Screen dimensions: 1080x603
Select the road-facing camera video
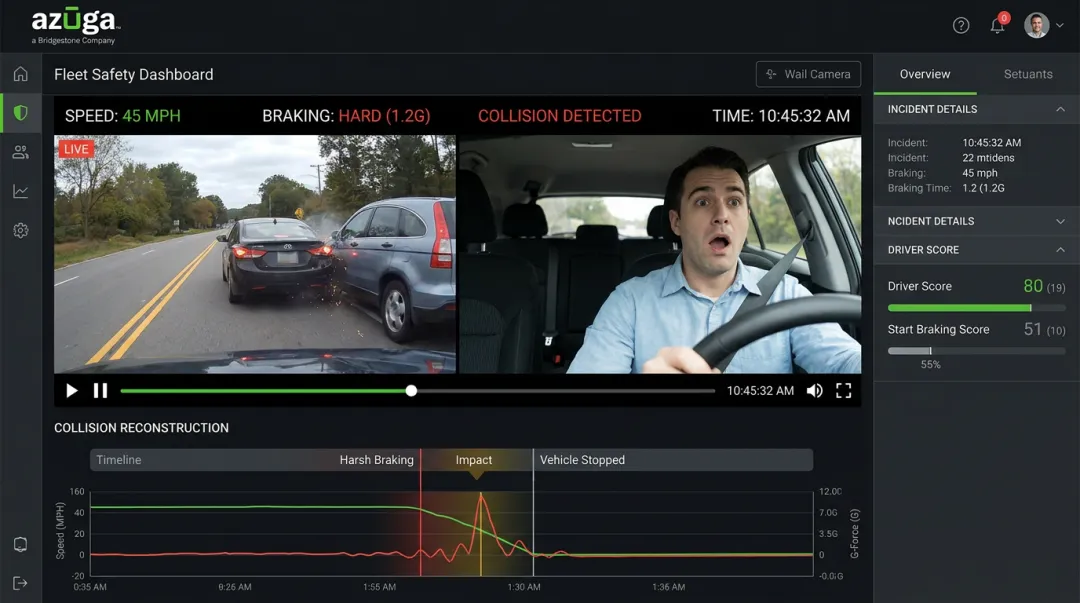coord(255,254)
